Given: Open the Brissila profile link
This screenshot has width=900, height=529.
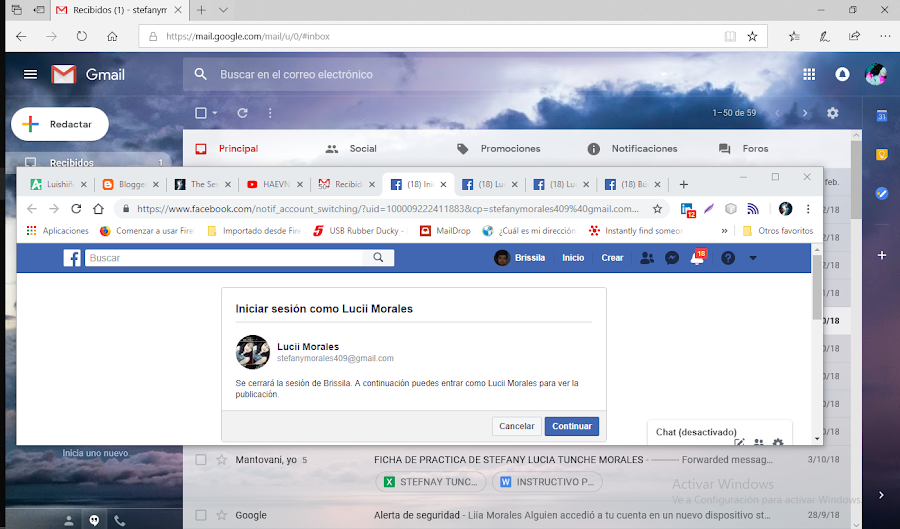Looking at the screenshot, I should pos(520,258).
